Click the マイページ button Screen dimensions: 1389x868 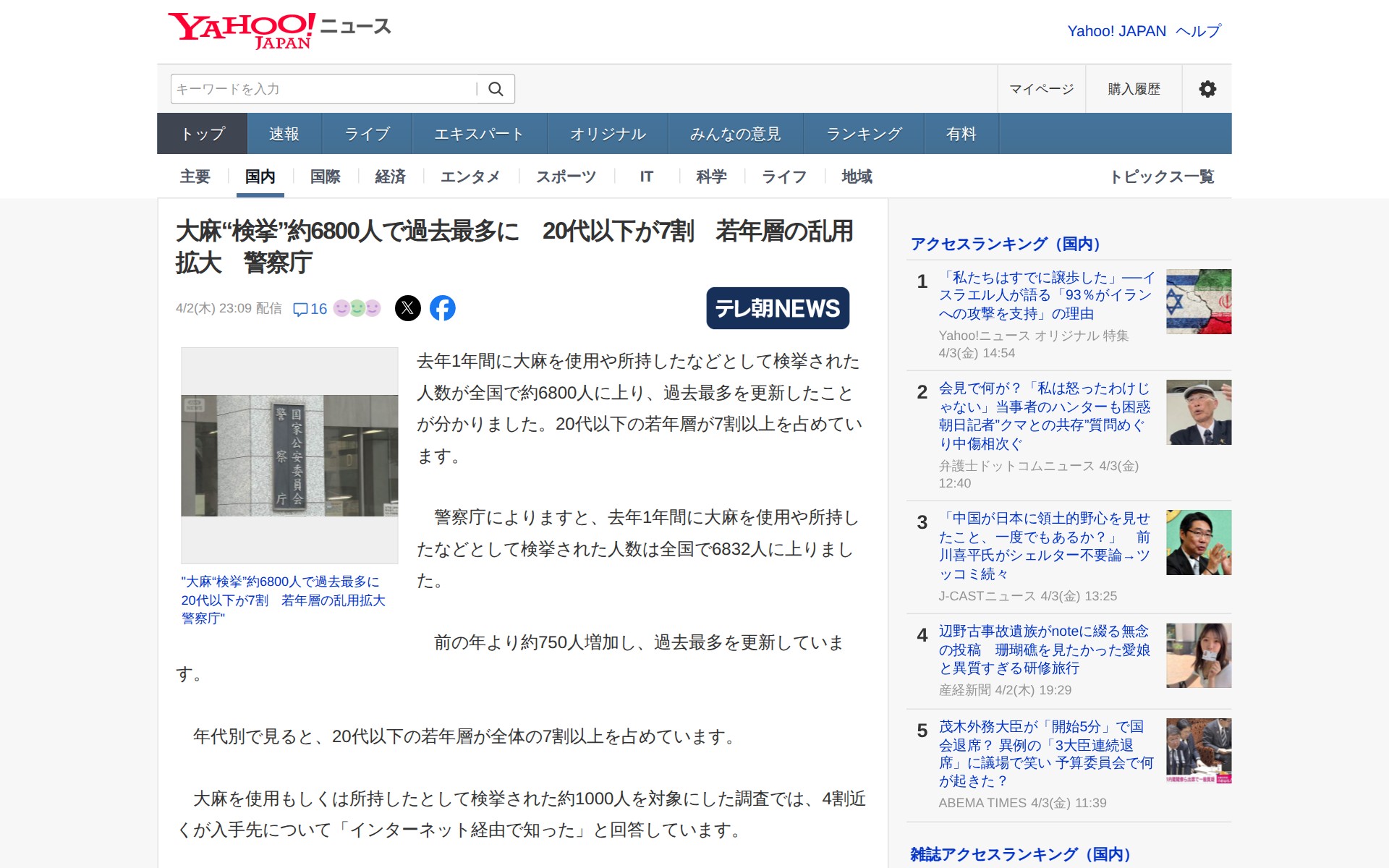1041,89
